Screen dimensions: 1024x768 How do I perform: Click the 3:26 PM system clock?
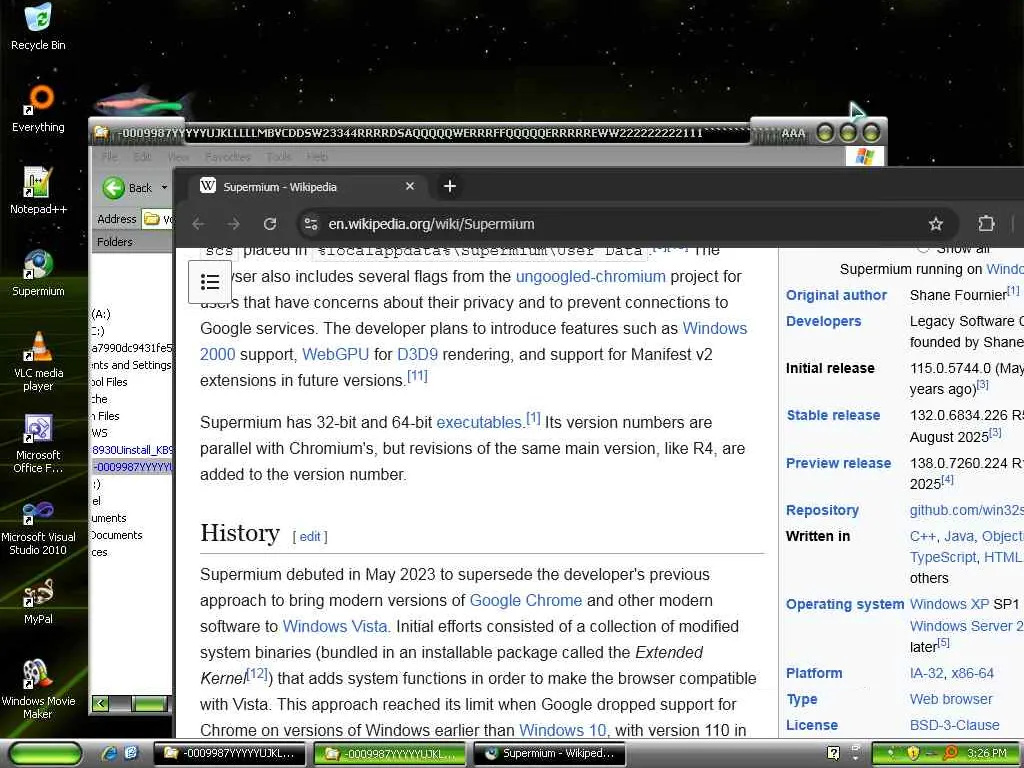[x=987, y=753]
